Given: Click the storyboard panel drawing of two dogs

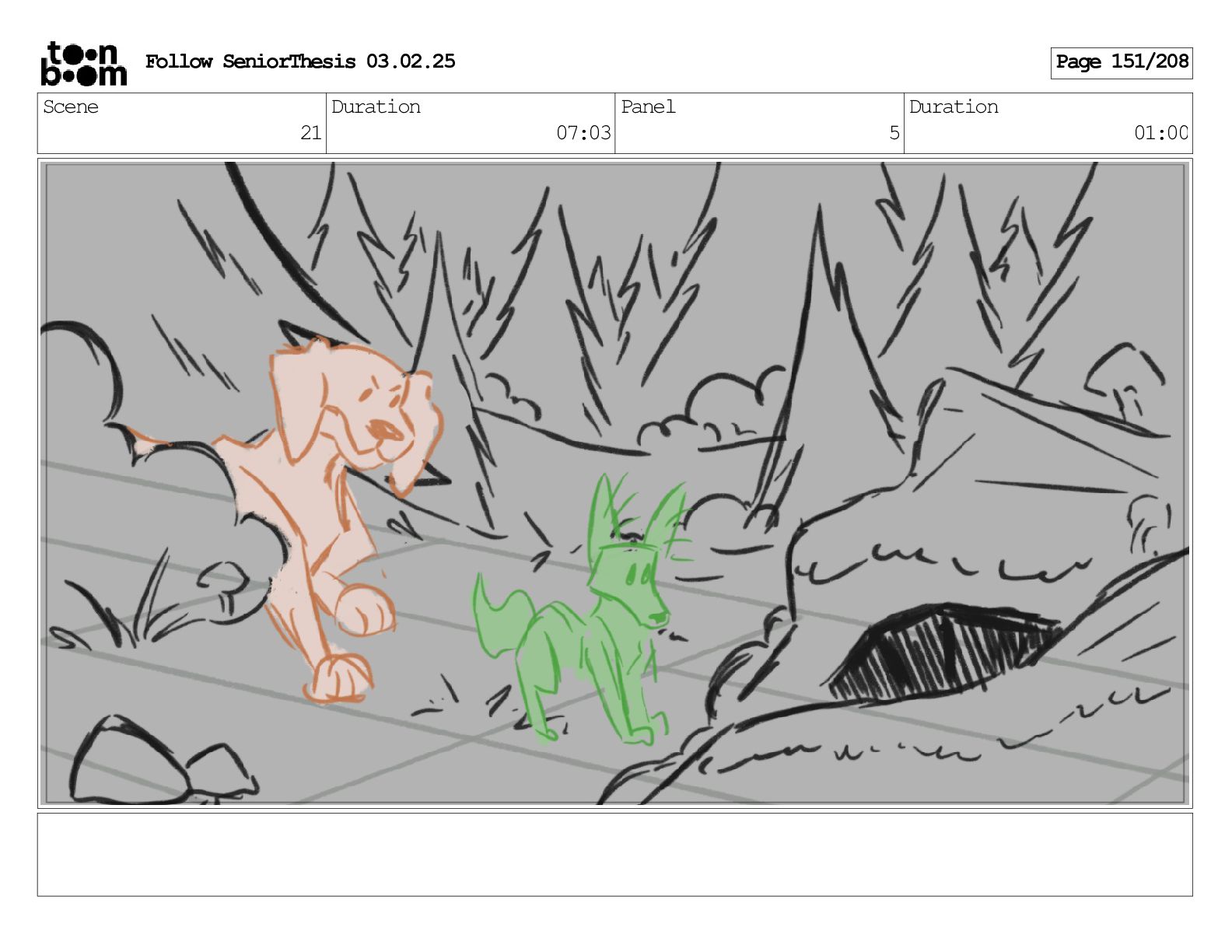Looking at the screenshot, I should pos(614,483).
